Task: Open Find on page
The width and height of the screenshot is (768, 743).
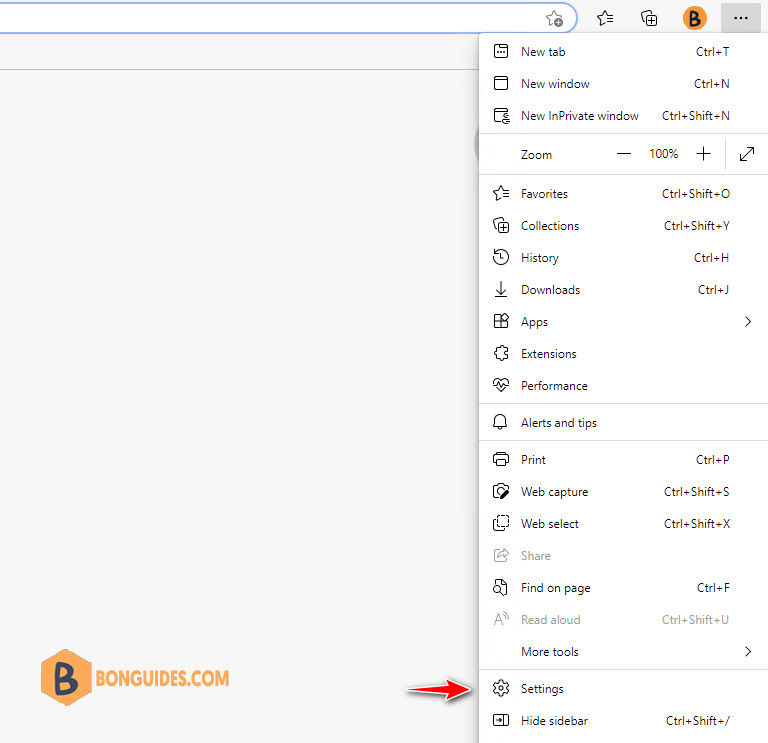Action: tap(623, 588)
